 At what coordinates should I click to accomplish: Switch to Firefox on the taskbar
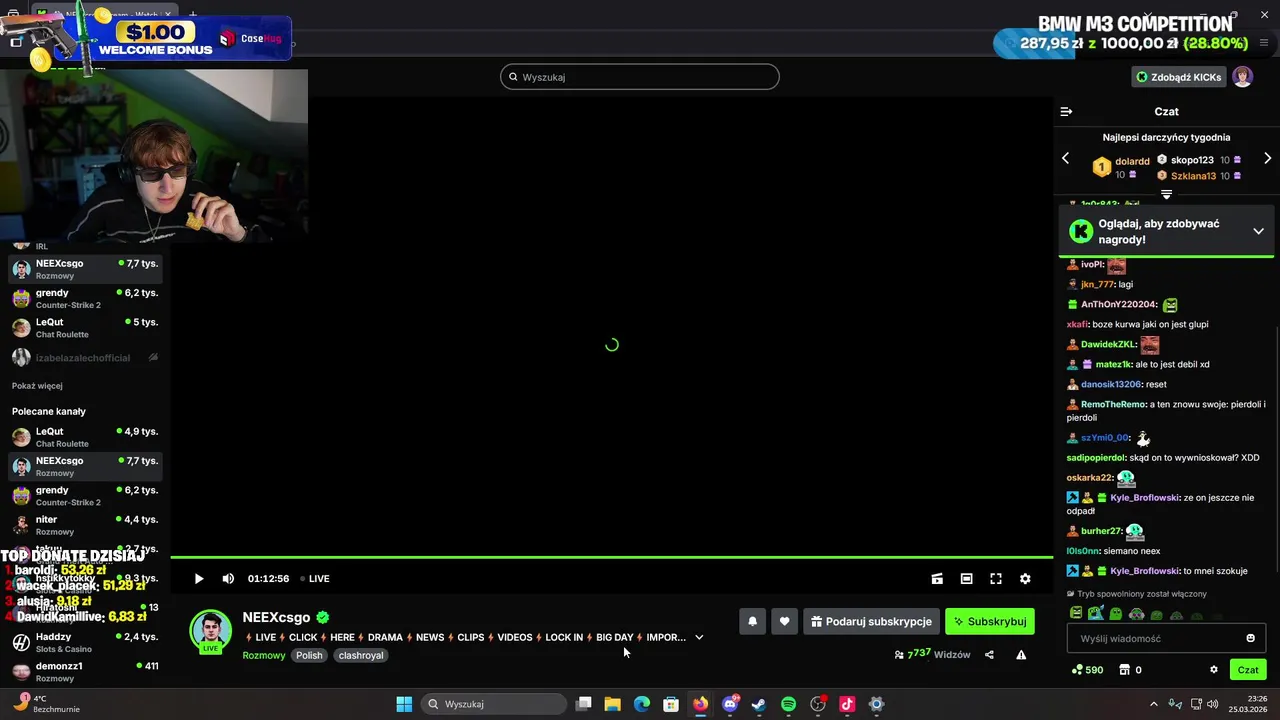701,704
